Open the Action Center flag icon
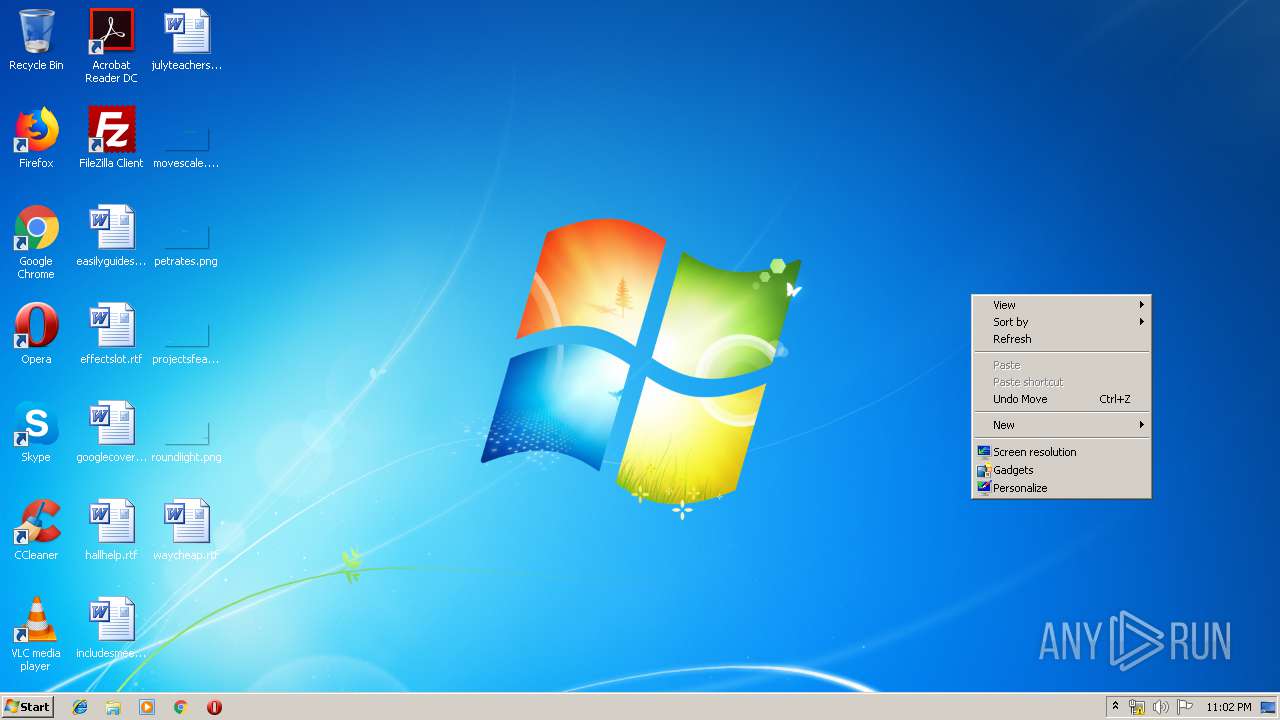The image size is (1280, 720). click(x=1185, y=707)
